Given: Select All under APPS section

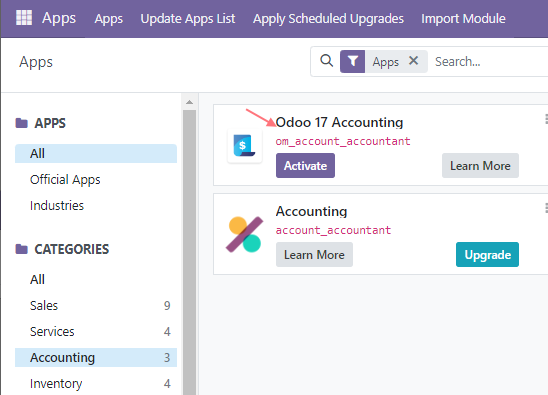Looking at the screenshot, I should [96, 153].
